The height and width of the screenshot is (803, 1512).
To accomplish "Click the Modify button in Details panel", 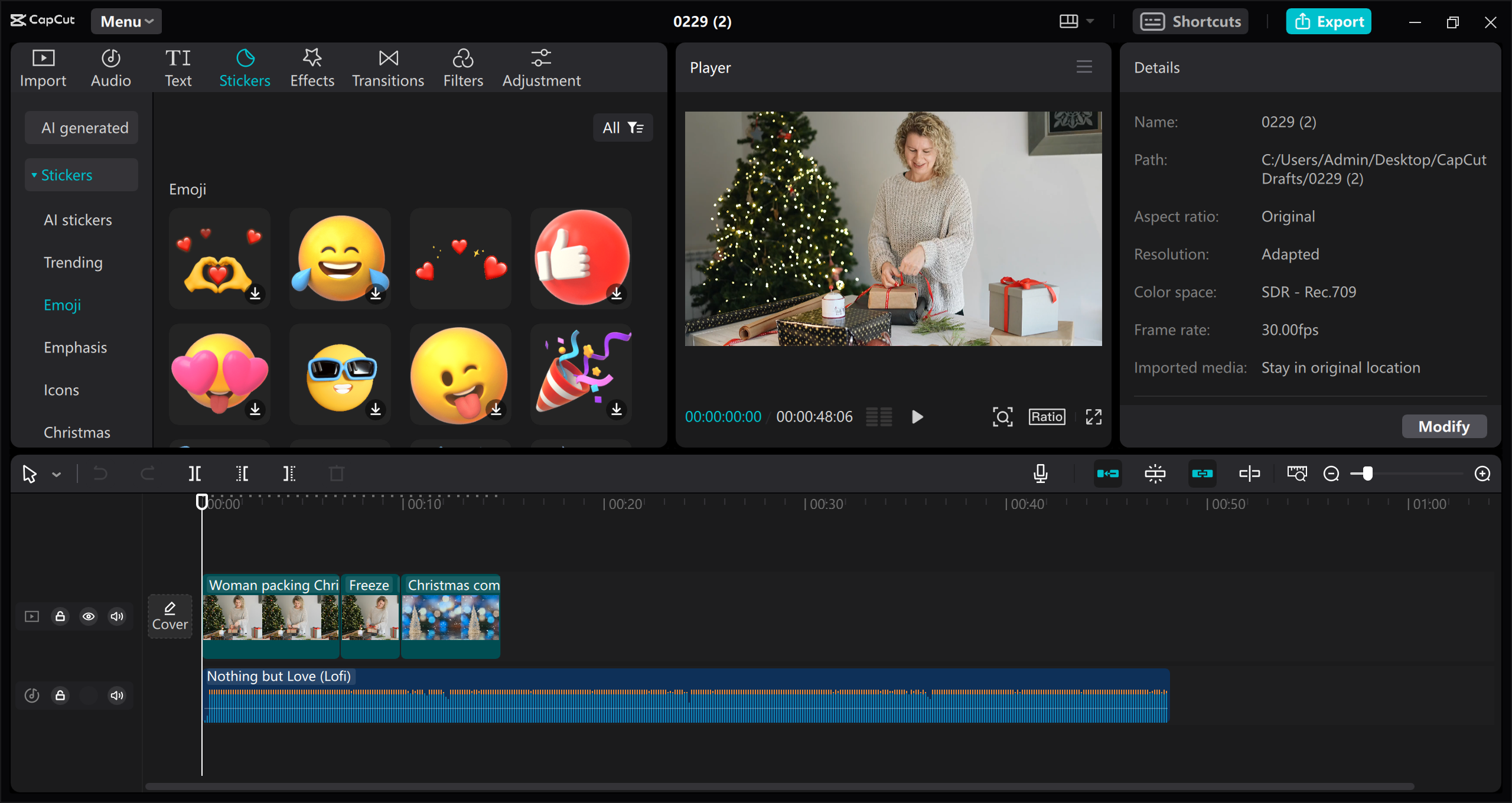I will [1443, 426].
